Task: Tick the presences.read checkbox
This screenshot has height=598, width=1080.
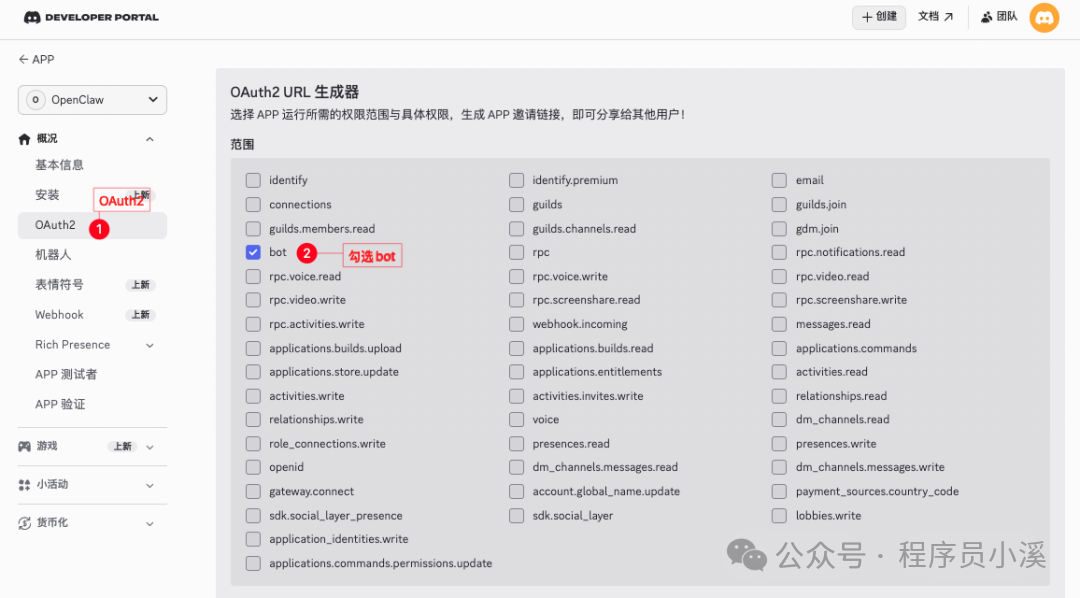Action: (x=517, y=444)
